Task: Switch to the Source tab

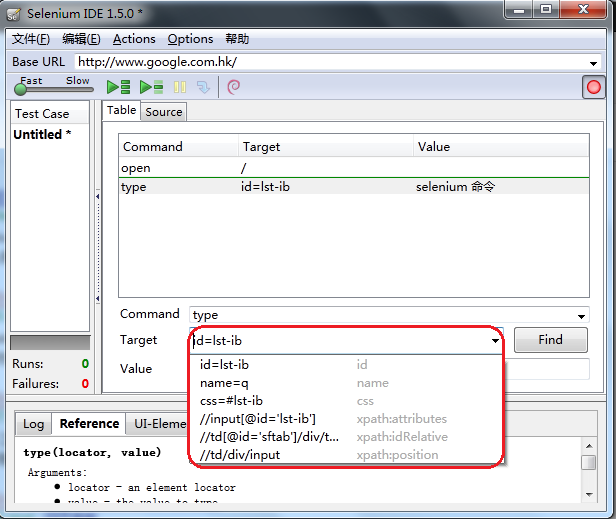Action: (x=164, y=112)
